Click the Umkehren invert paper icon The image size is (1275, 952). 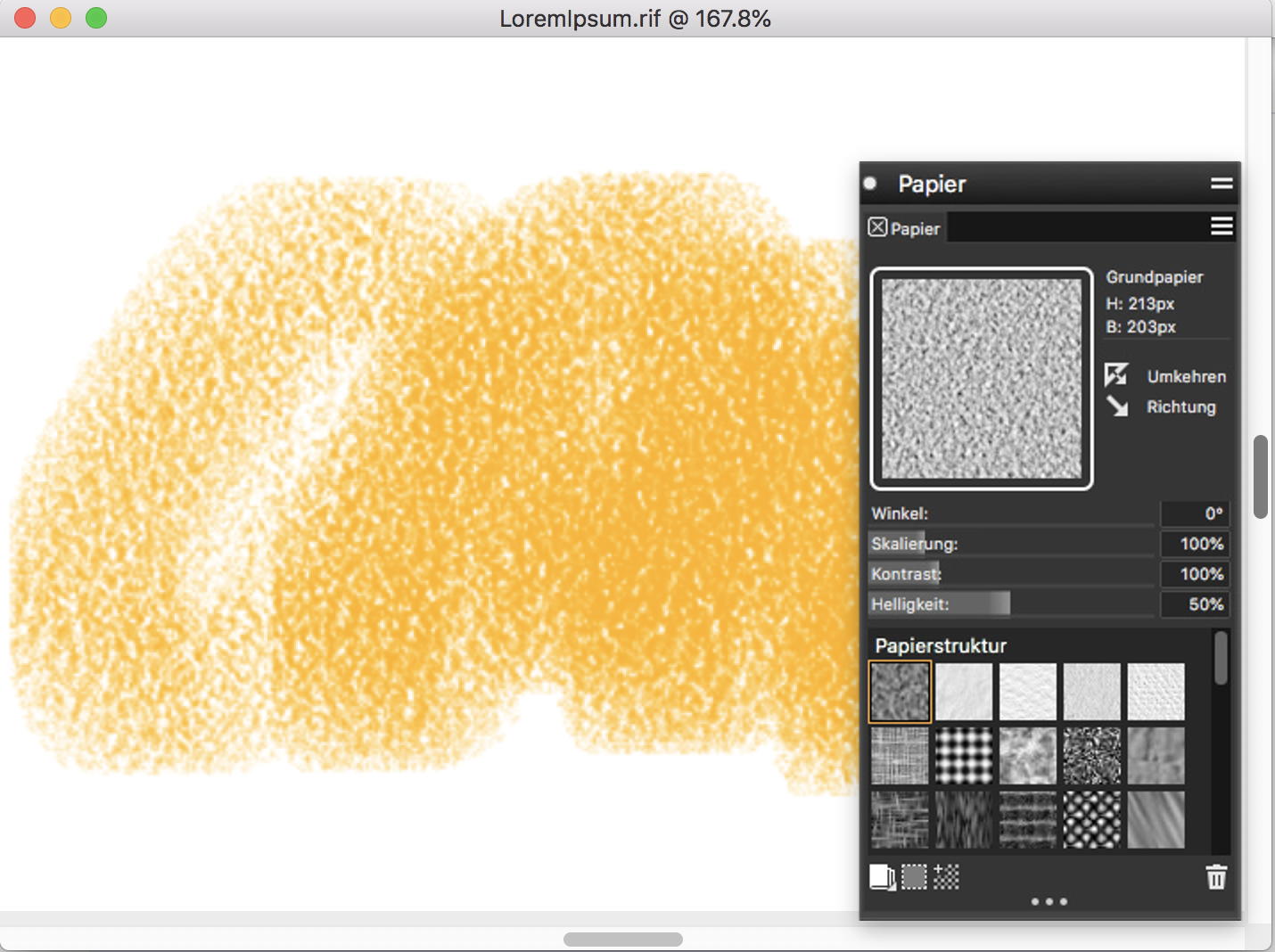pos(1116,374)
